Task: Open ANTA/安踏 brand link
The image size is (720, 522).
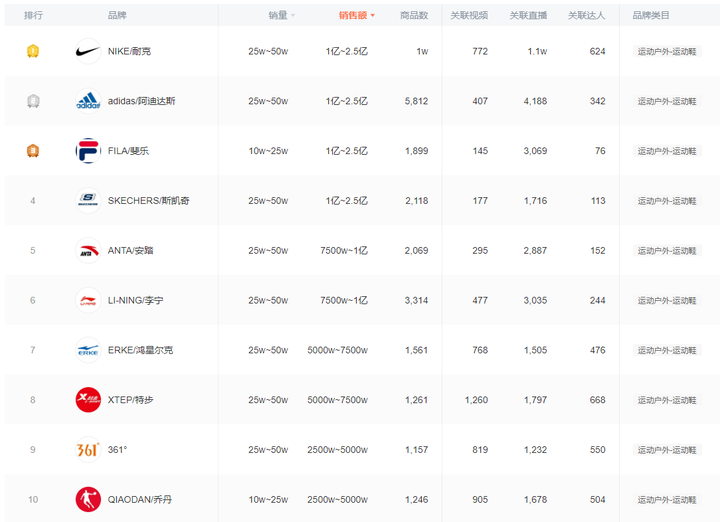Action: pos(130,250)
